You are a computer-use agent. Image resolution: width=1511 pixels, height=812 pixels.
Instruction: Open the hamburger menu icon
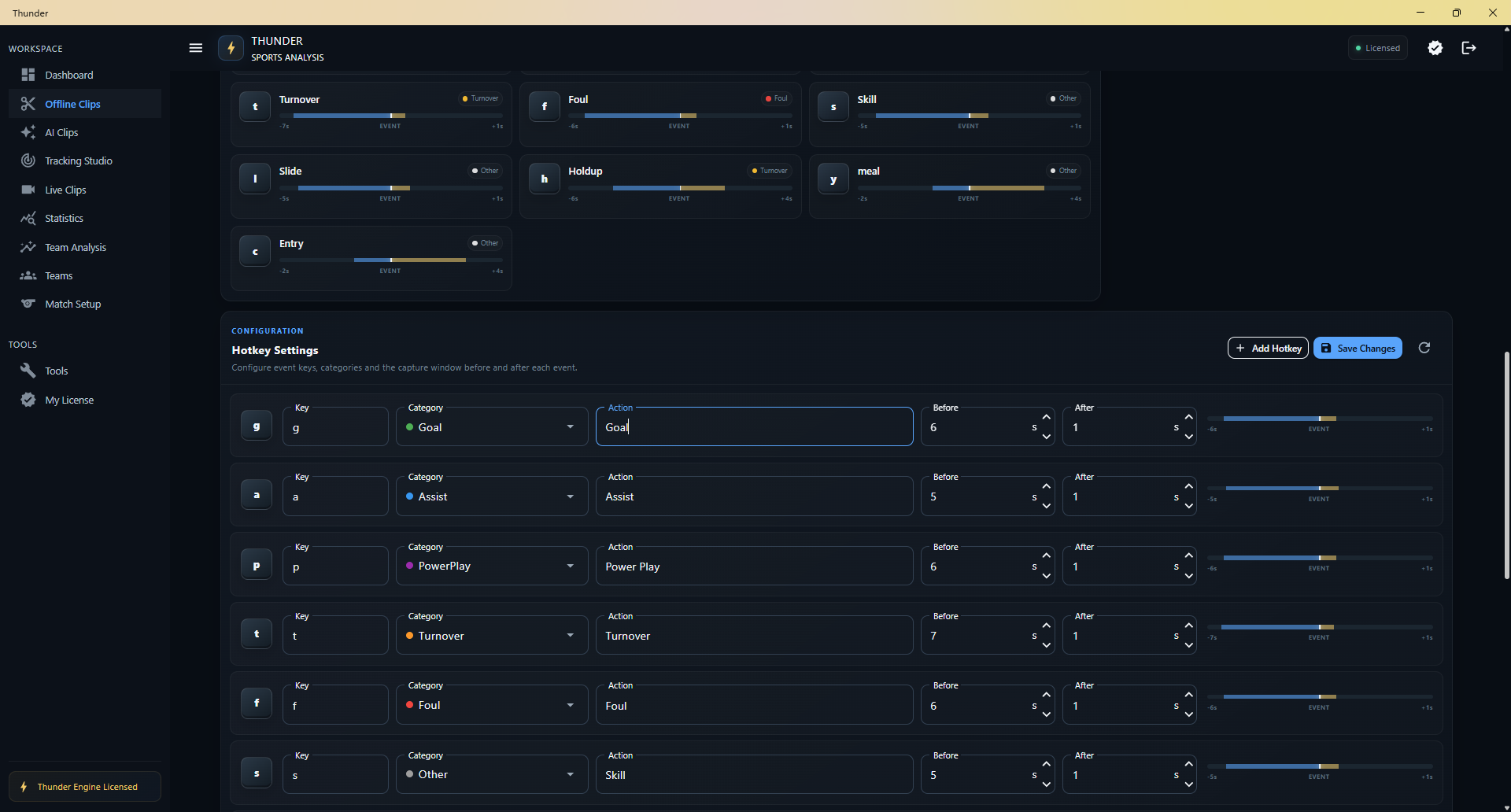coord(196,48)
